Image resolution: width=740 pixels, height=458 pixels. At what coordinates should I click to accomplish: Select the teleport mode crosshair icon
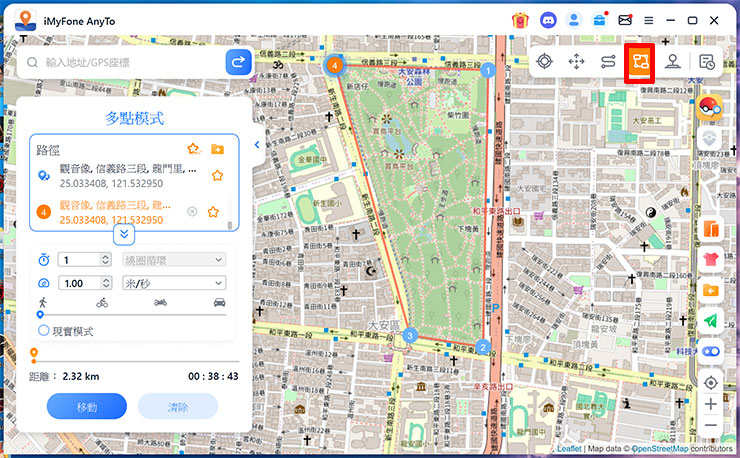pyautogui.click(x=544, y=62)
